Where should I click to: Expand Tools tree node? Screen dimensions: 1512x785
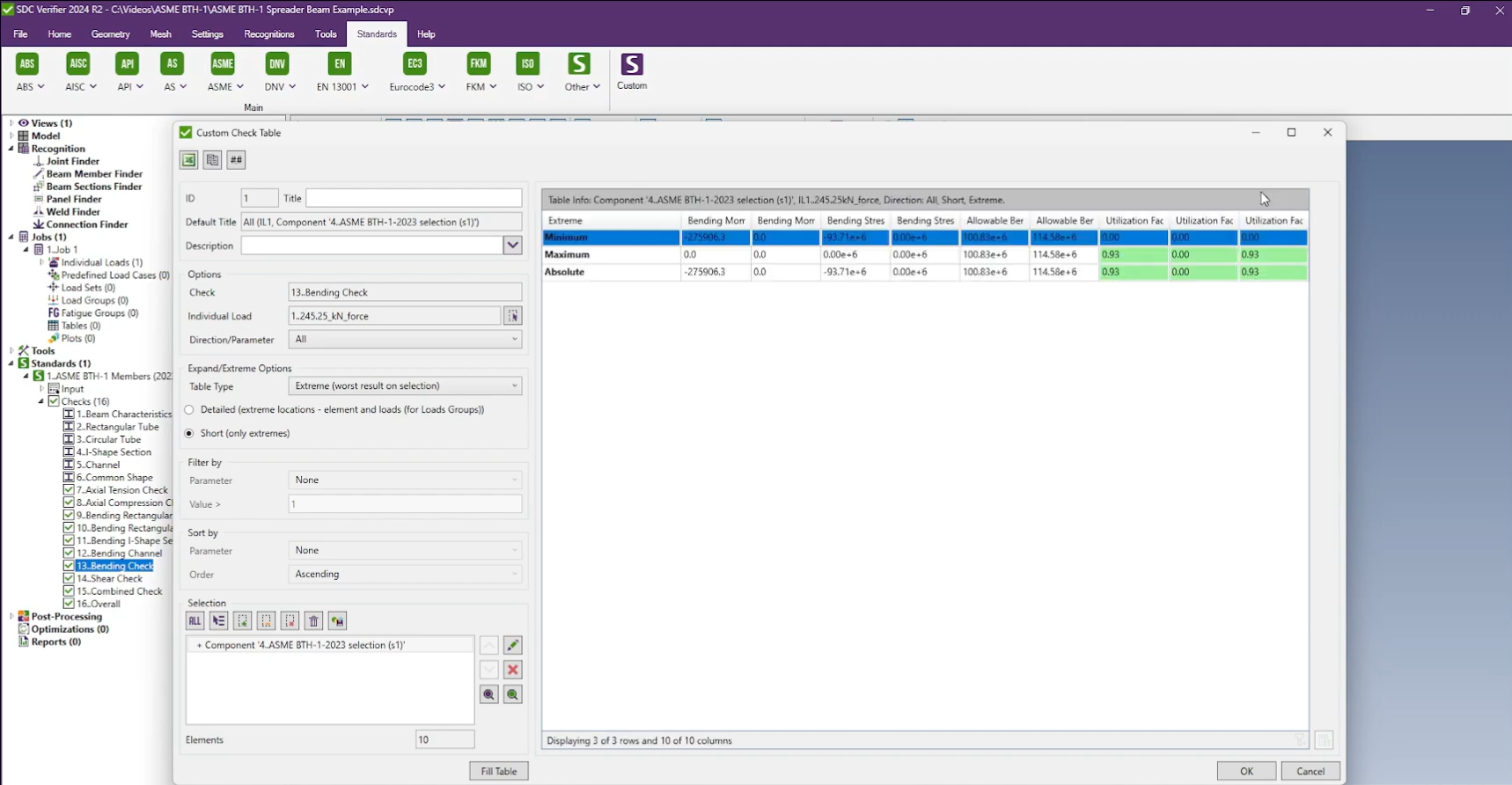(11, 350)
